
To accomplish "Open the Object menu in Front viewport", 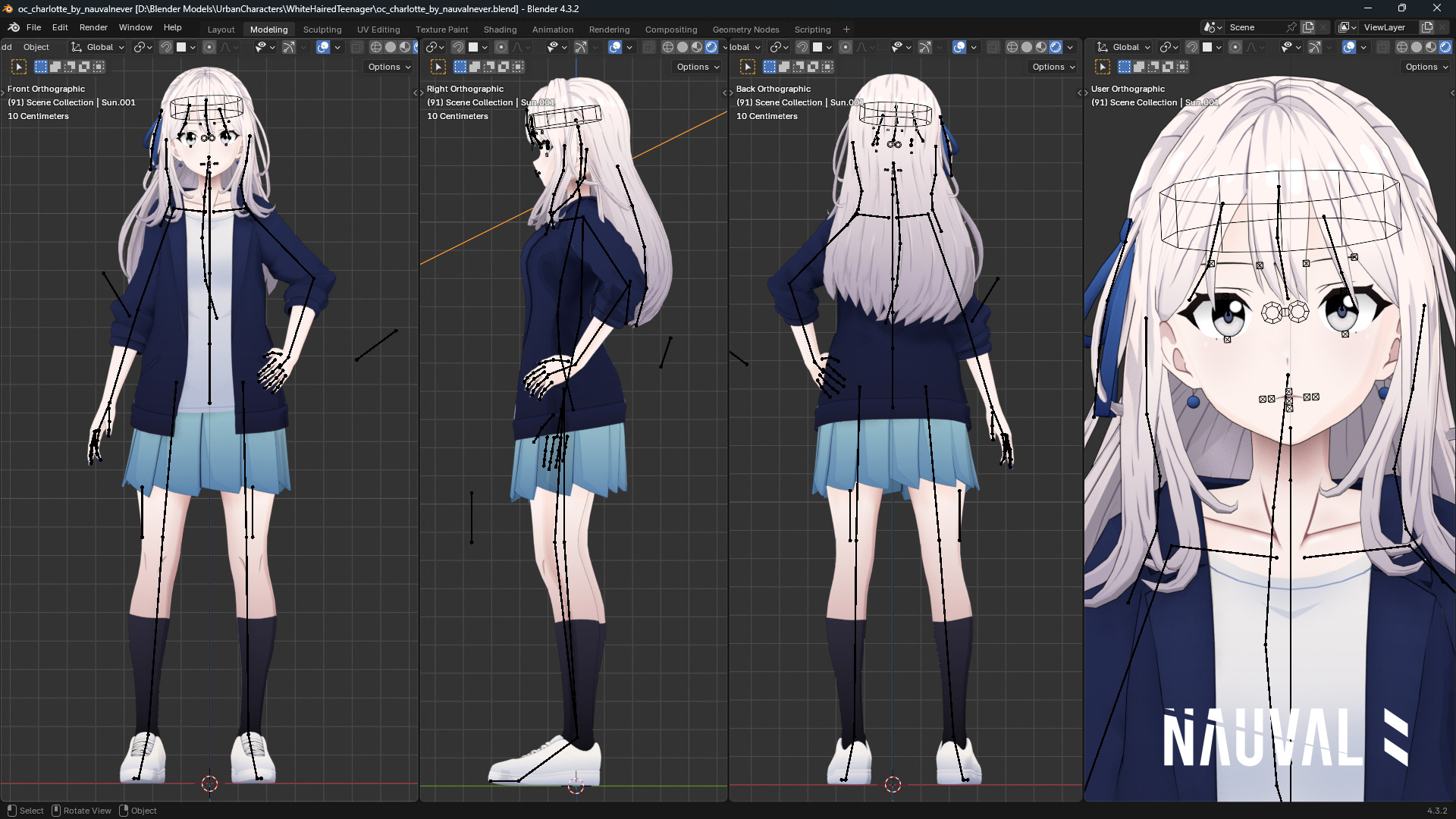I will (36, 47).
